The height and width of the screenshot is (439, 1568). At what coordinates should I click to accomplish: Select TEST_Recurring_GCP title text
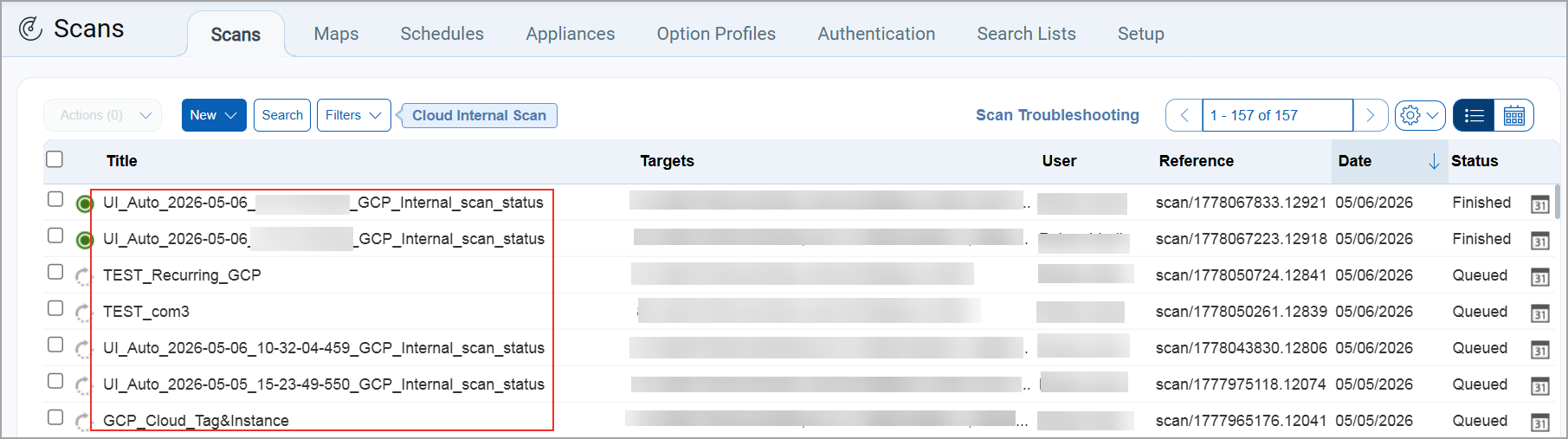182,275
